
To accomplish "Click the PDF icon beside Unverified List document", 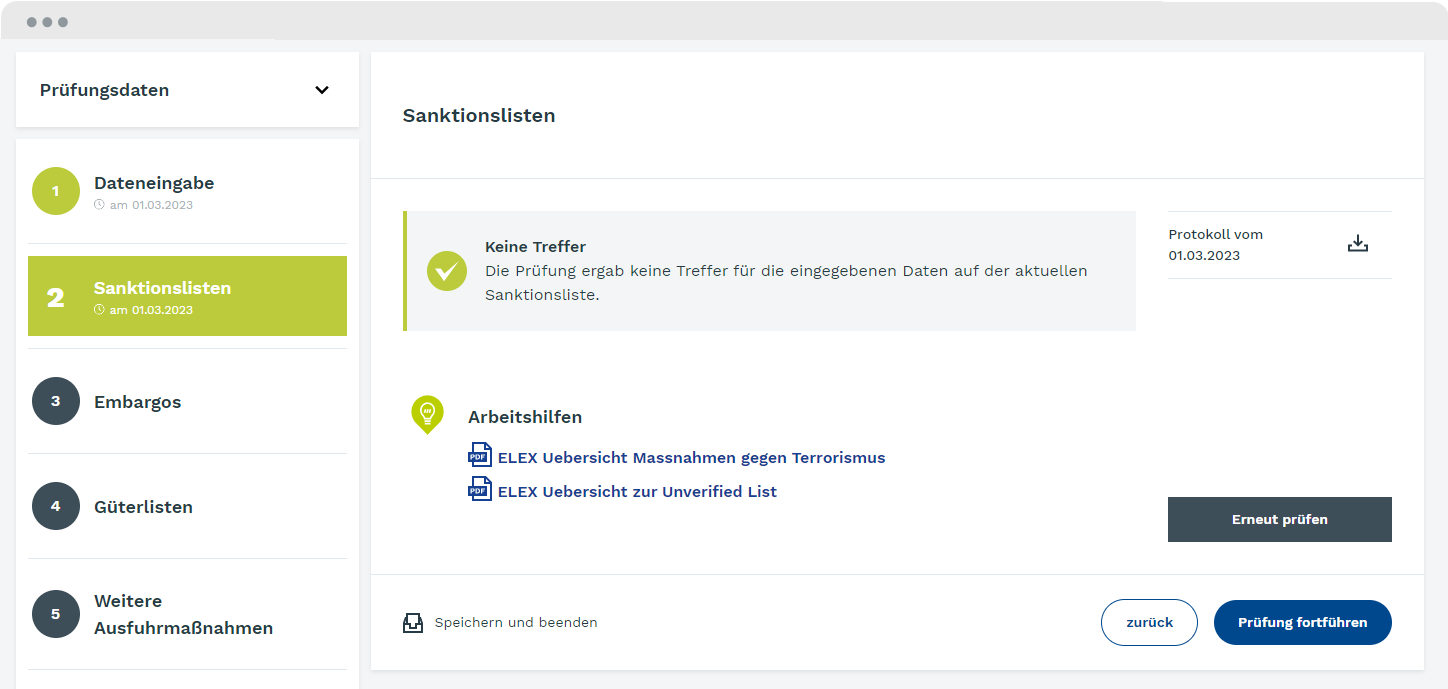I will pyautogui.click(x=478, y=489).
